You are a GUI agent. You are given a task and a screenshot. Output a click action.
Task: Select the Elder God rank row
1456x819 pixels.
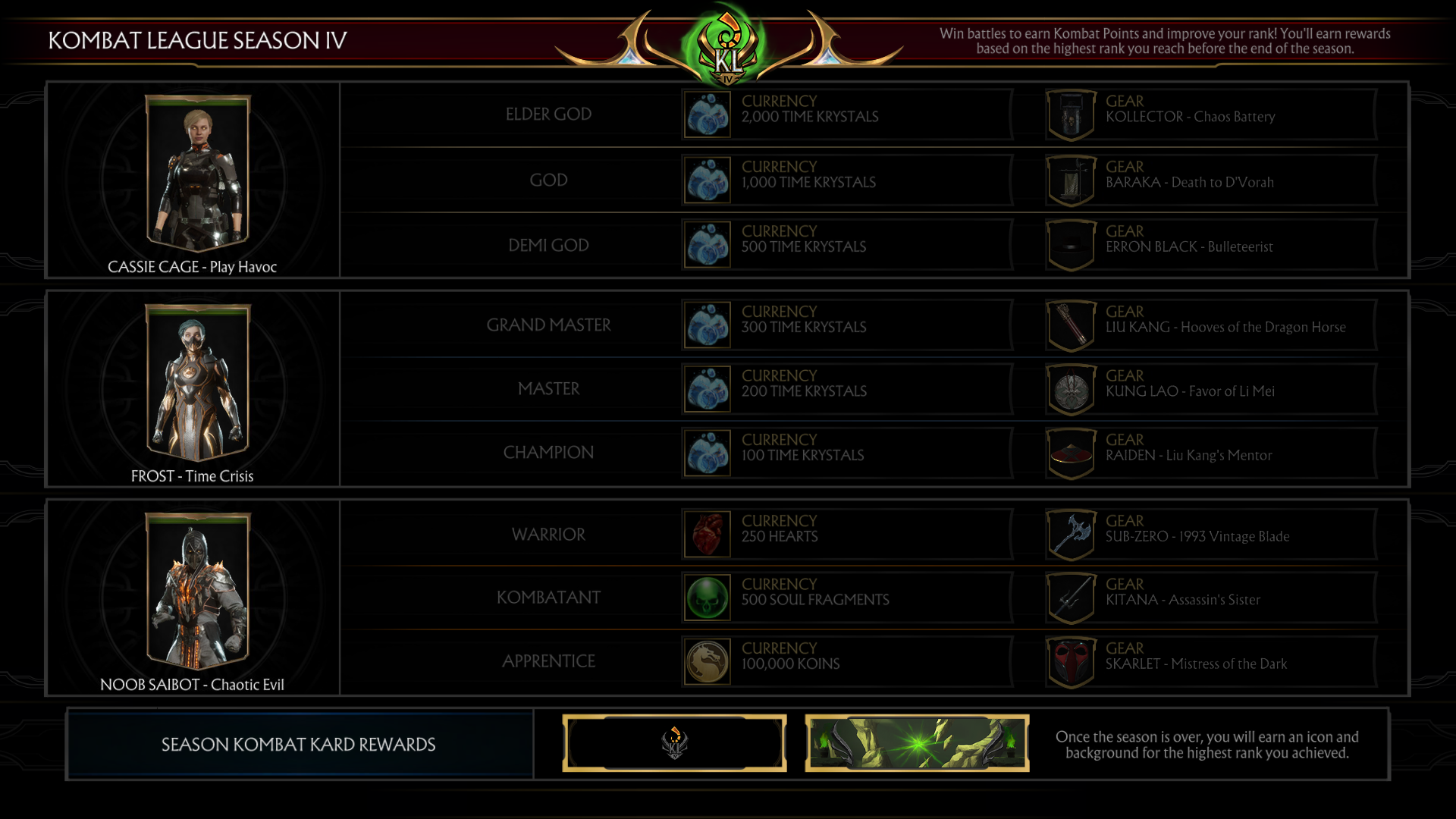click(x=874, y=115)
